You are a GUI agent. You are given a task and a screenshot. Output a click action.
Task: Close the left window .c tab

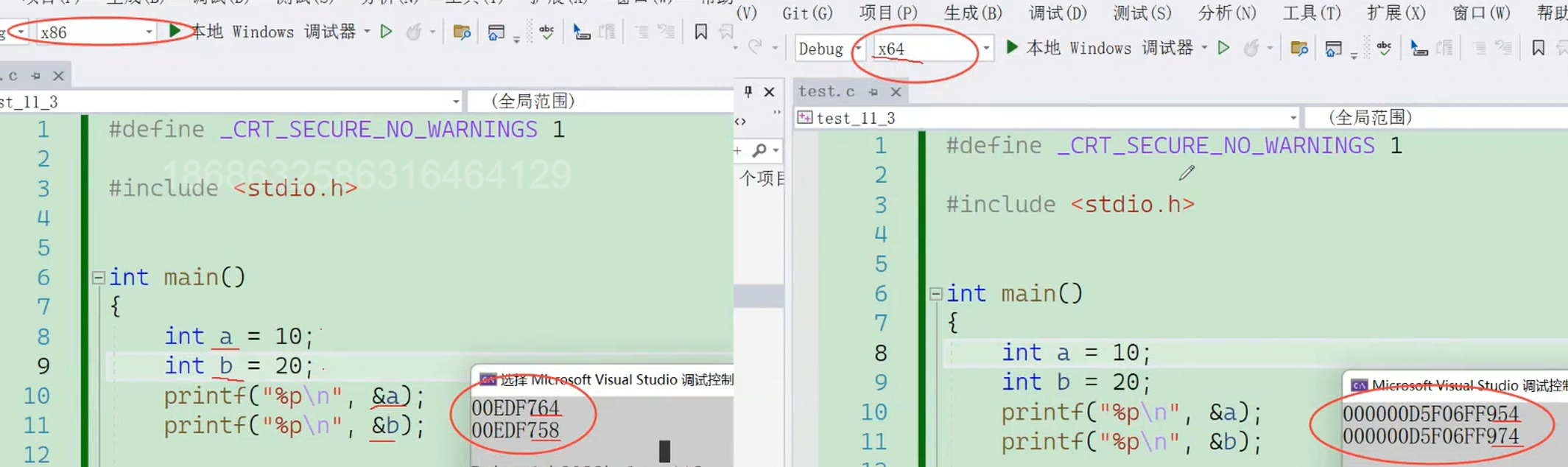tap(58, 75)
